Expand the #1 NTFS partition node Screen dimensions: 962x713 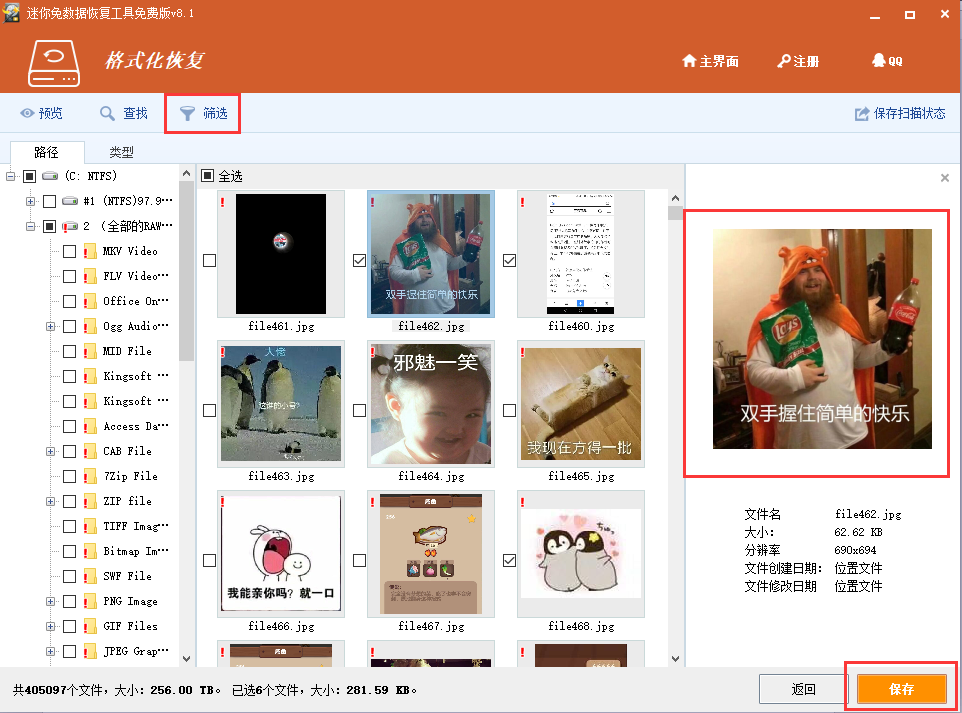30,201
